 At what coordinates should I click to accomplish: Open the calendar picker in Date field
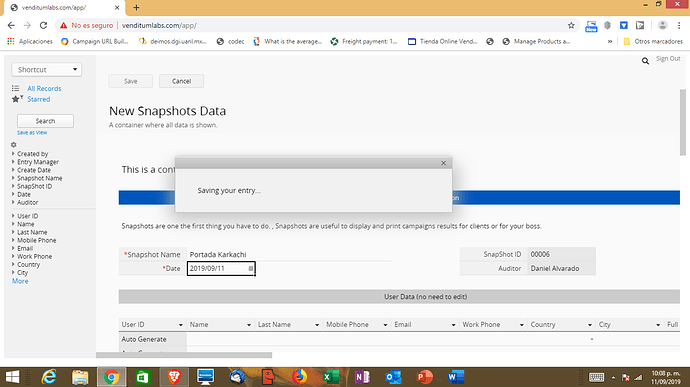coord(251,269)
